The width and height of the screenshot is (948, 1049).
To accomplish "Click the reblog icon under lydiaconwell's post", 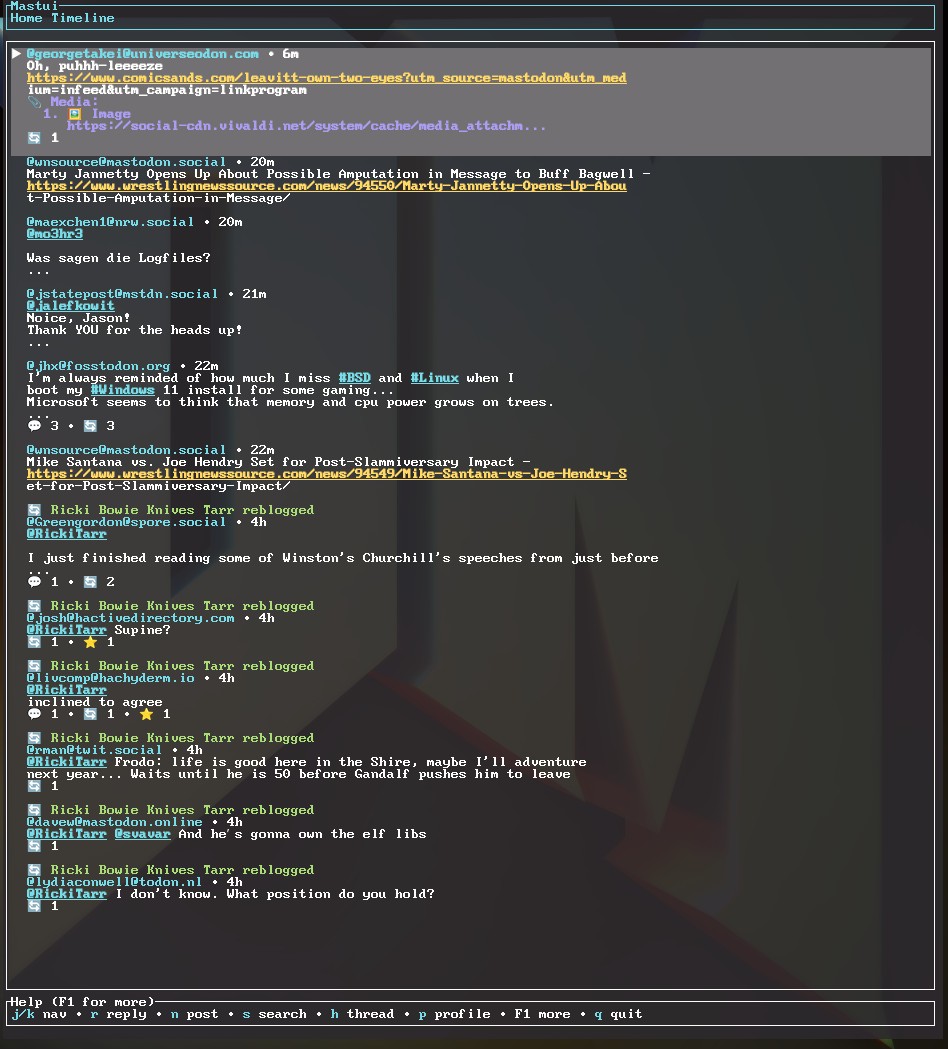I will pyautogui.click(x=35, y=906).
